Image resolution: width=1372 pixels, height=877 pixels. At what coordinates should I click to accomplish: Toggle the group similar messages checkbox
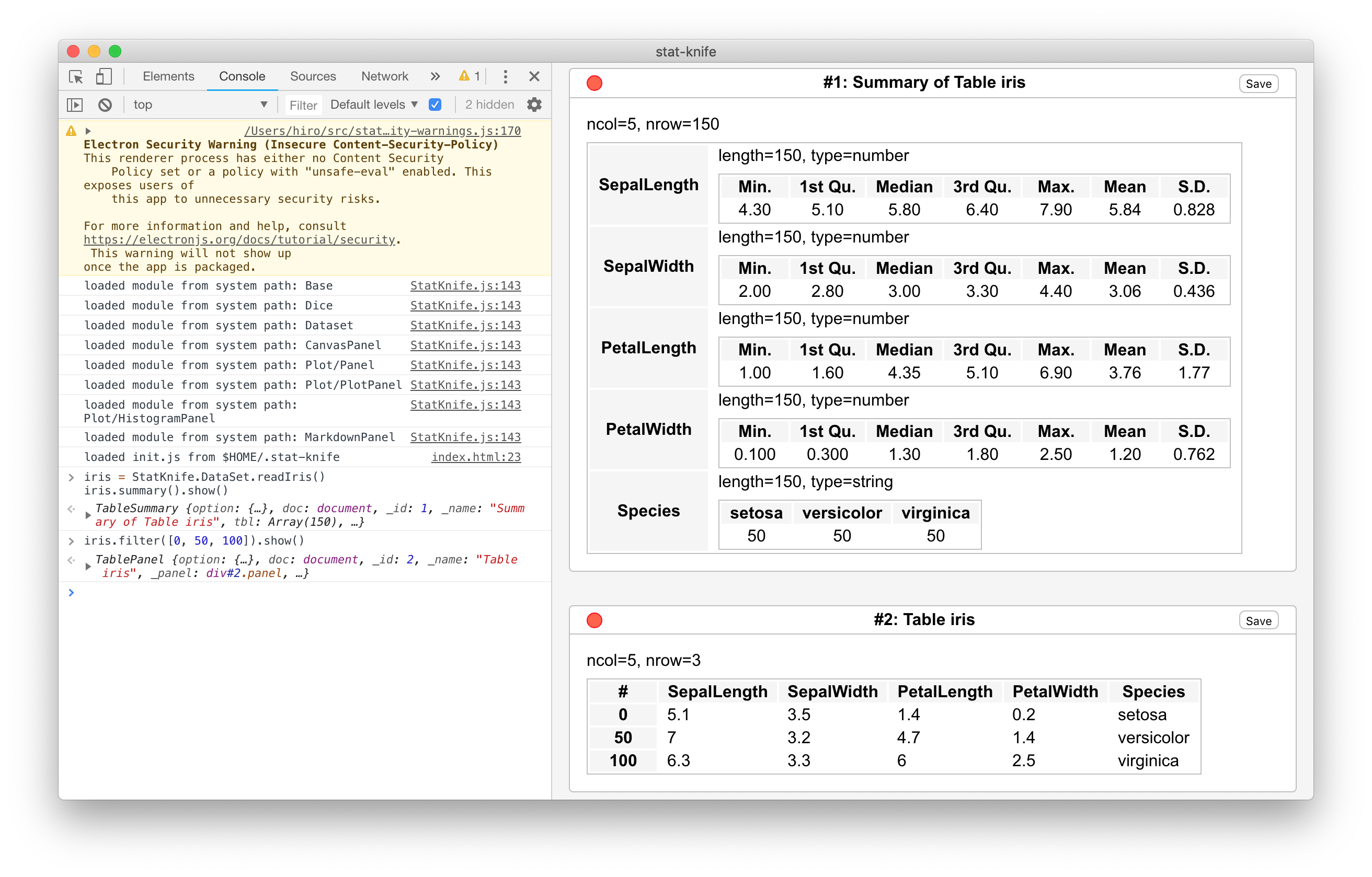pyautogui.click(x=435, y=105)
